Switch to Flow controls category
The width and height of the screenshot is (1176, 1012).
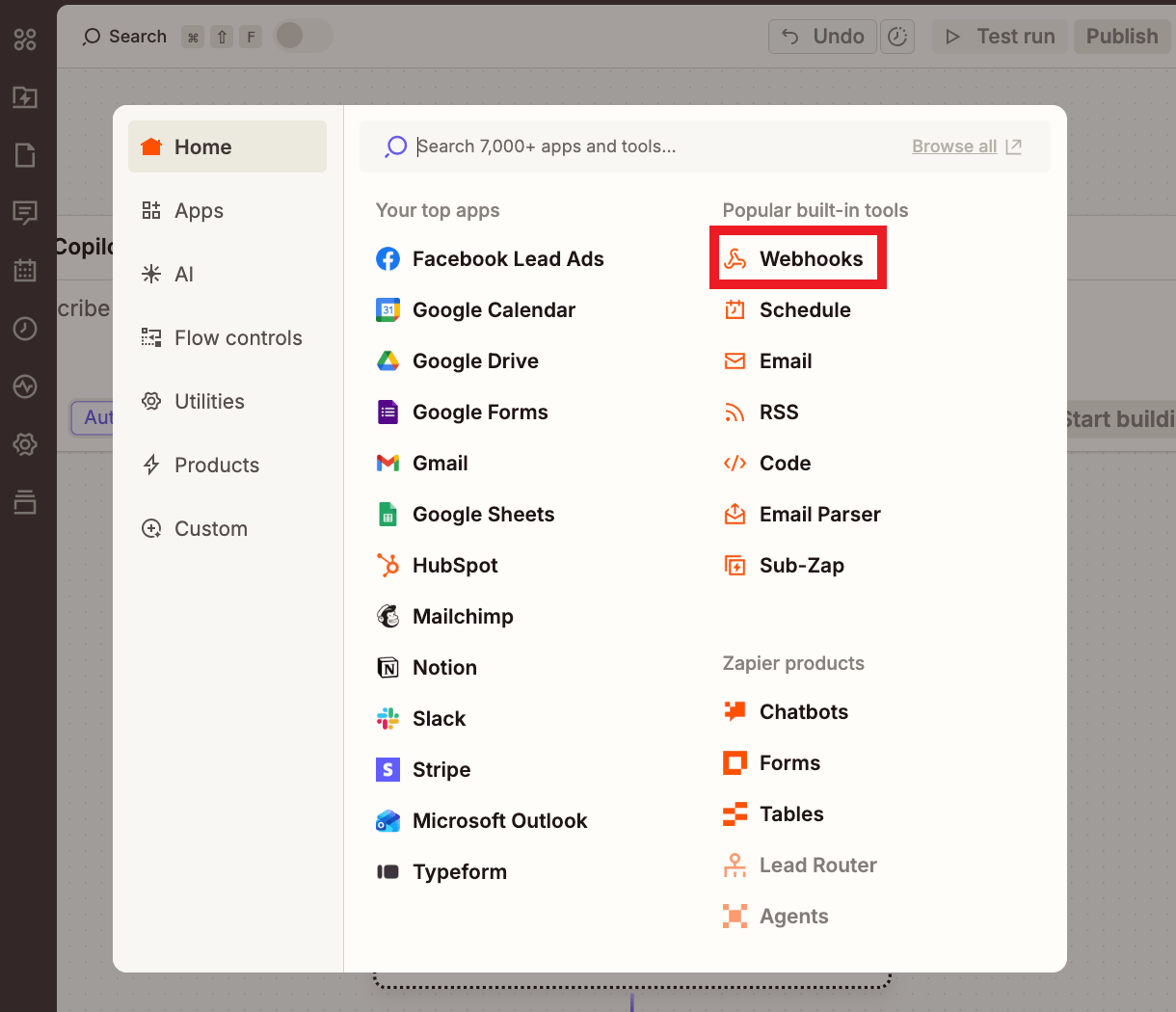tap(227, 337)
